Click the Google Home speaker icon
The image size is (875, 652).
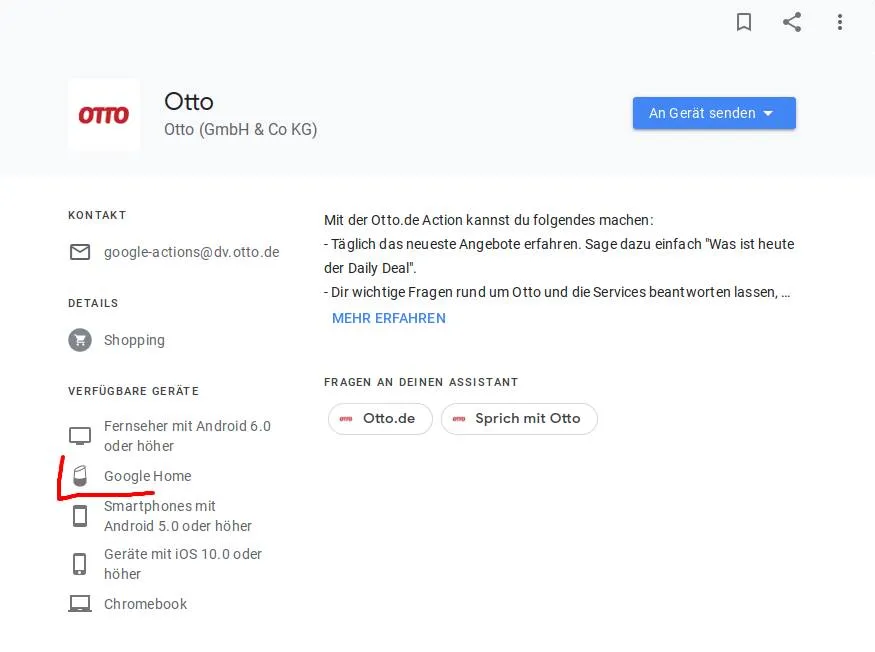coord(80,476)
